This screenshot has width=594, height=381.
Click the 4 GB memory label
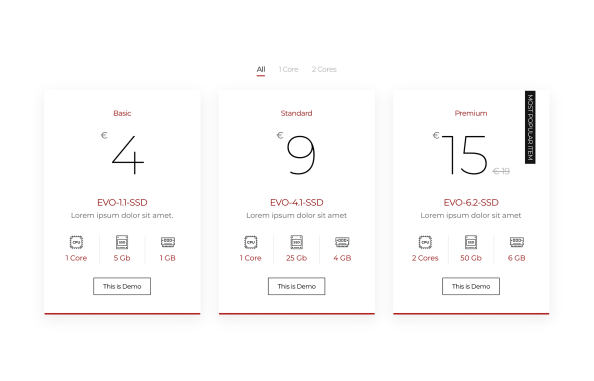click(342, 258)
